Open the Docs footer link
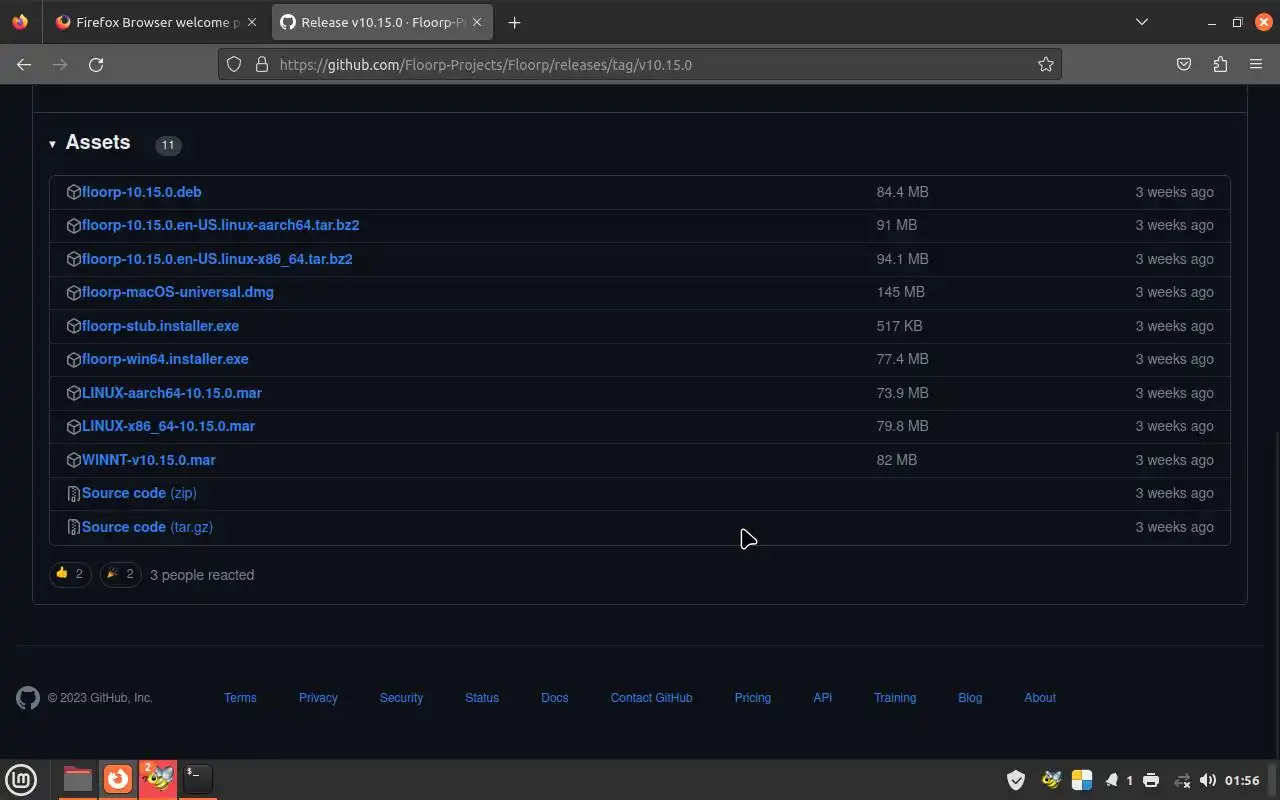This screenshot has height=800, width=1280. pos(554,698)
